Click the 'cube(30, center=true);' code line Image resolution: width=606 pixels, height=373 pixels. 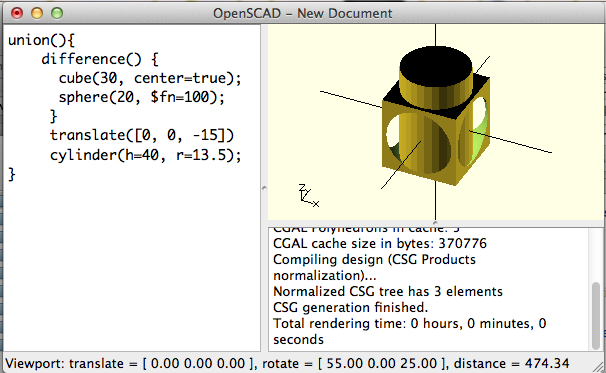point(150,78)
